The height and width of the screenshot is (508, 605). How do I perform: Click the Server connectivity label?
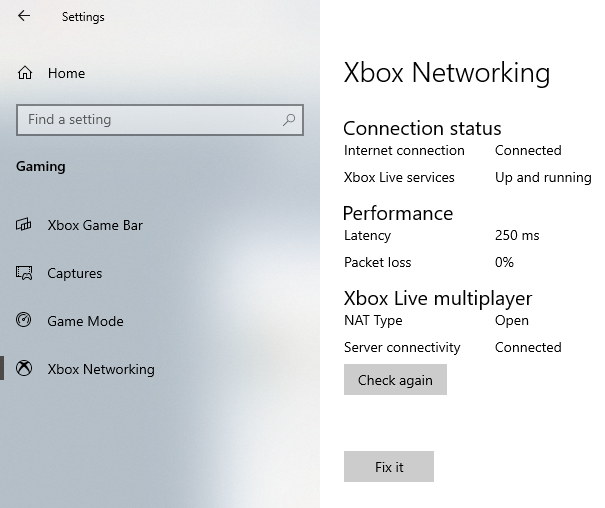point(402,348)
